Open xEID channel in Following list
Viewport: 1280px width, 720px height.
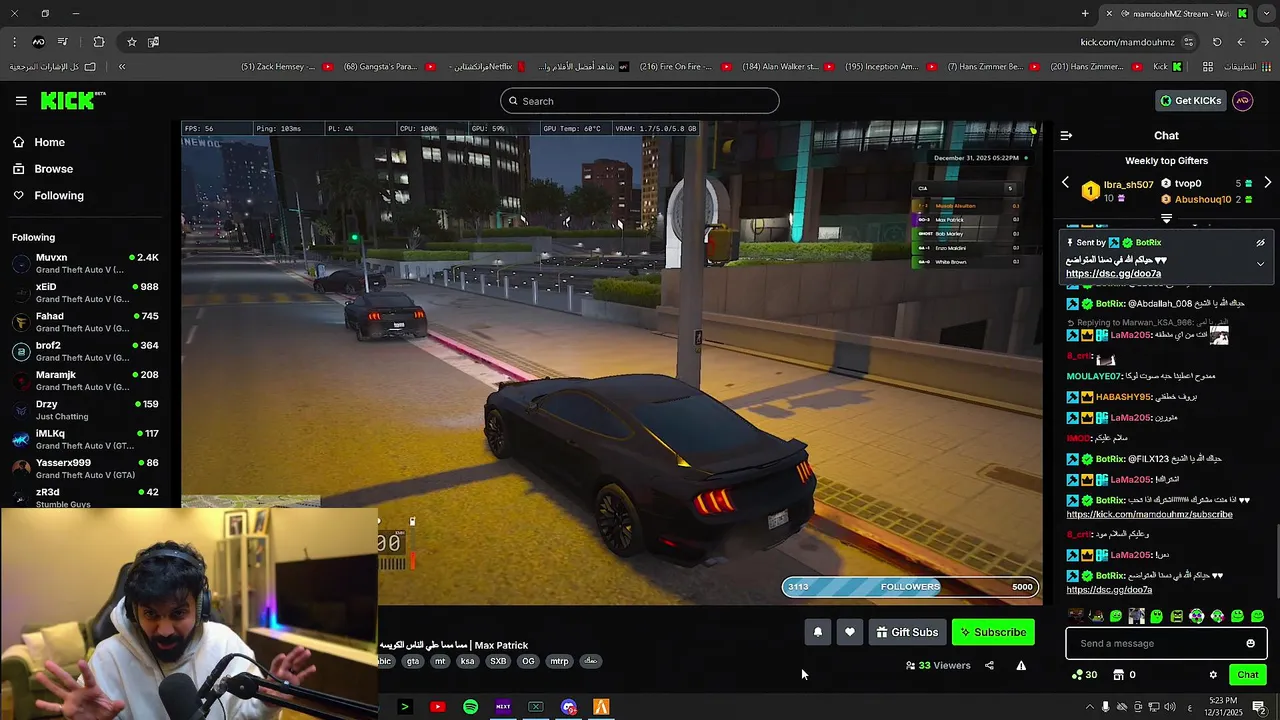(85, 293)
